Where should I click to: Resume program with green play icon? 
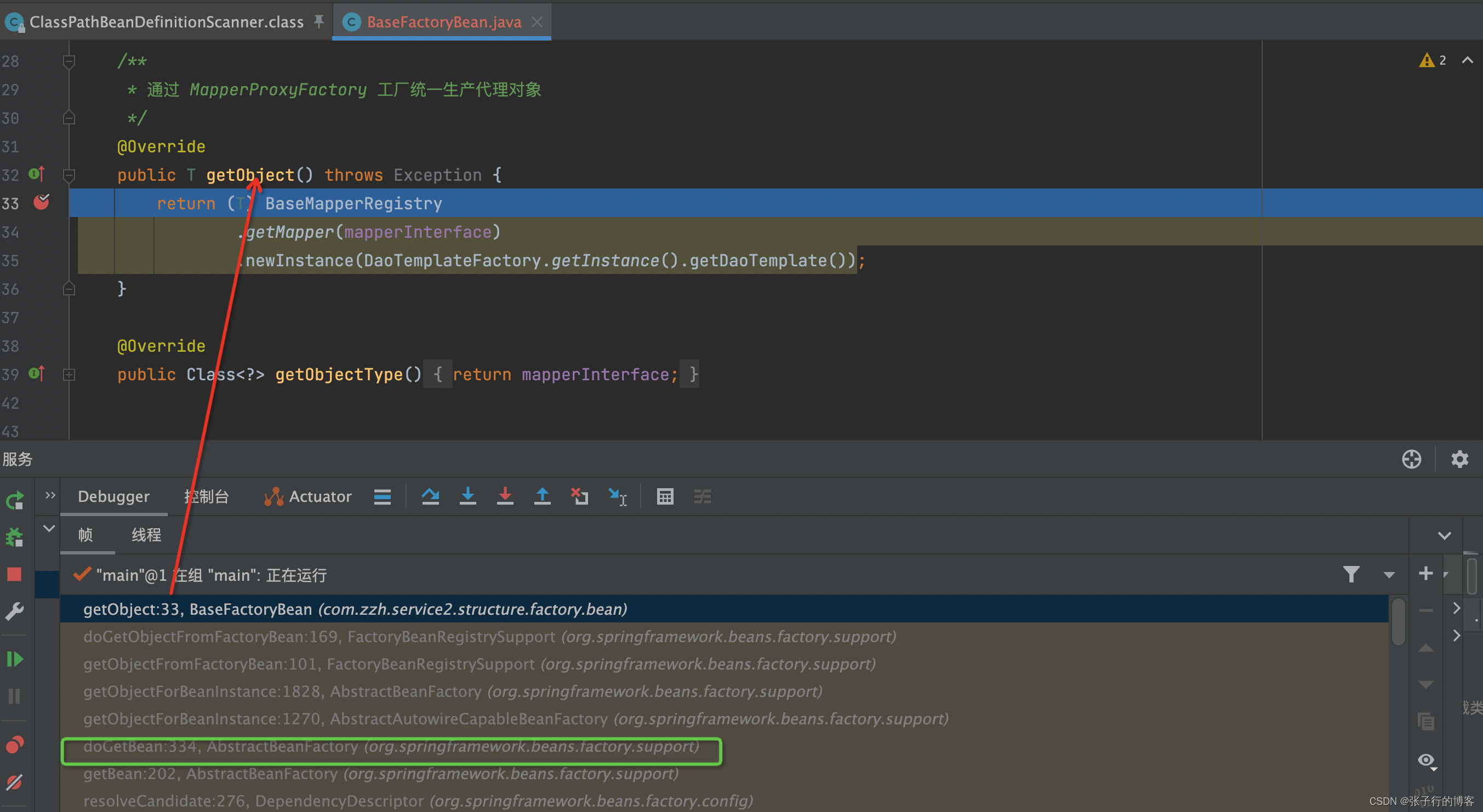[x=14, y=659]
